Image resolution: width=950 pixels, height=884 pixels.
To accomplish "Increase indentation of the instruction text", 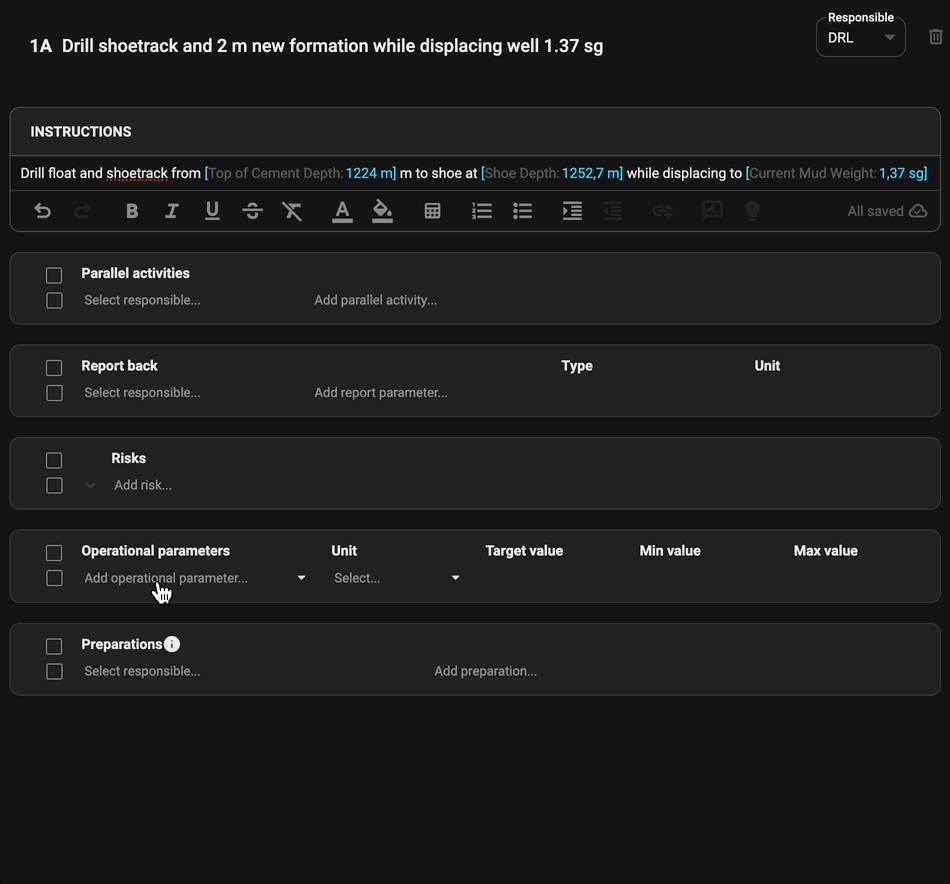I will (571, 211).
